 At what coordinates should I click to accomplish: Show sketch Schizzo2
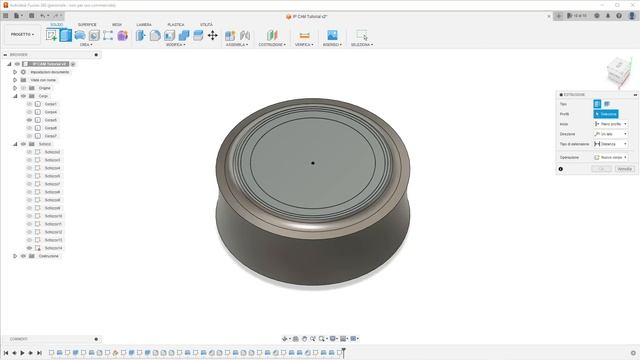[29, 152]
